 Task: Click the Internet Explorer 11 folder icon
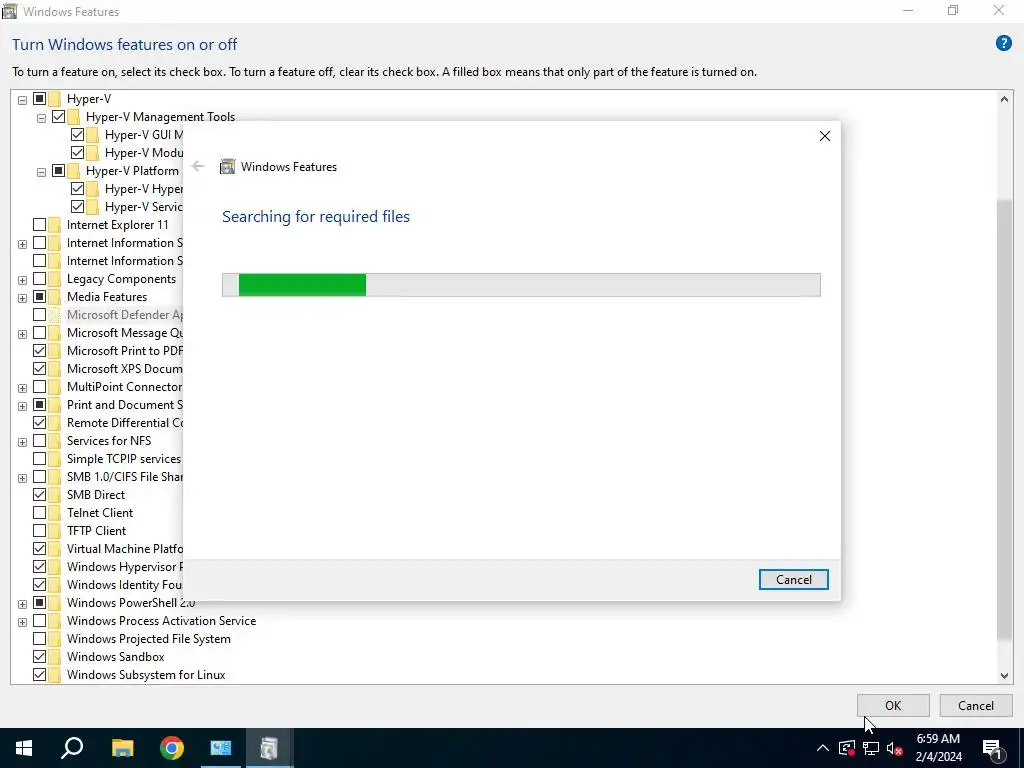55,225
